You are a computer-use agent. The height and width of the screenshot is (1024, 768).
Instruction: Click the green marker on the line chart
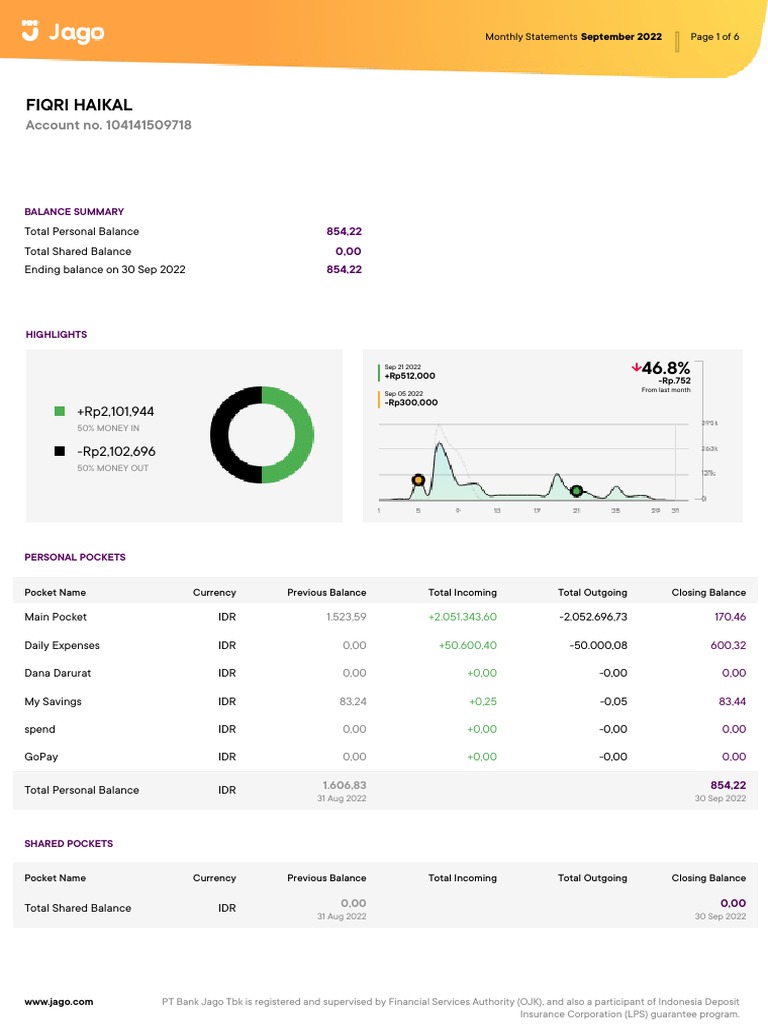(576, 490)
